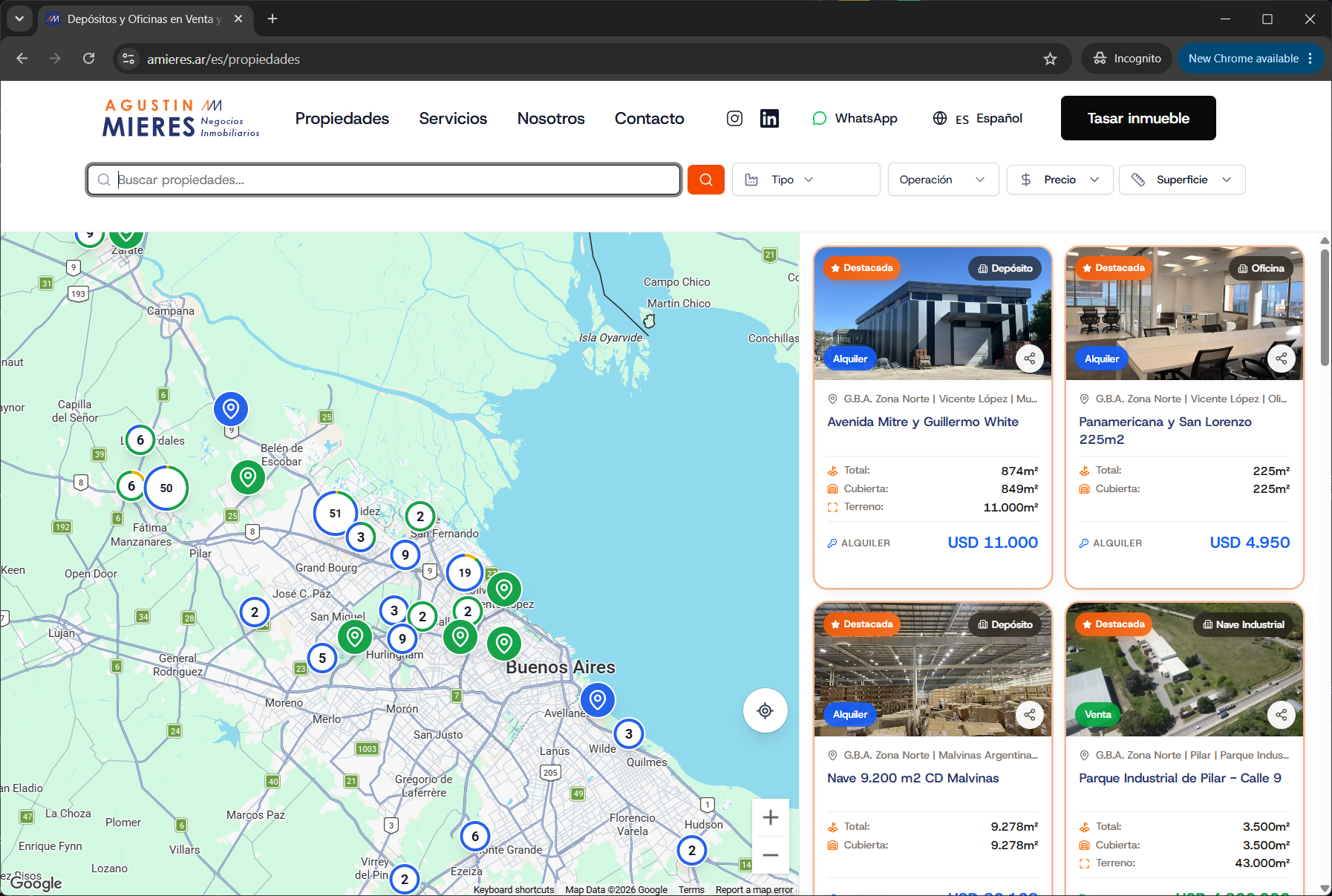
Task: Open the site information icon in address bar
Action: [128, 59]
